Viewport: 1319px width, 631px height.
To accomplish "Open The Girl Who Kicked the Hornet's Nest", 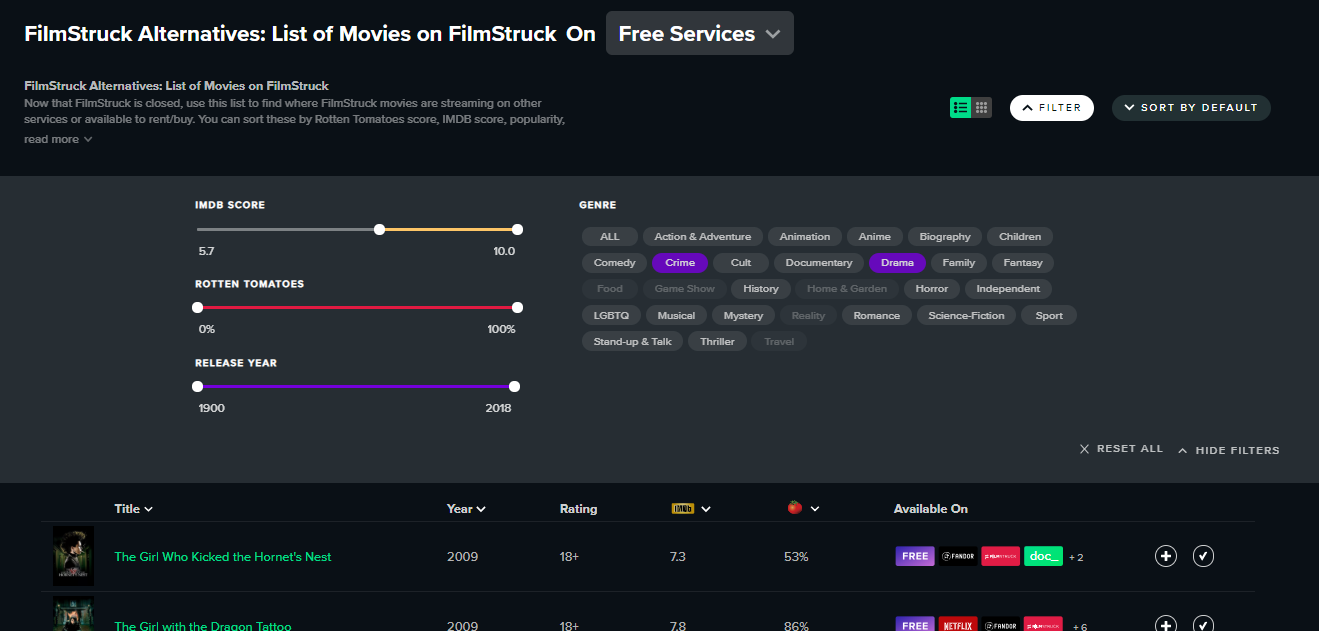I will 223,556.
